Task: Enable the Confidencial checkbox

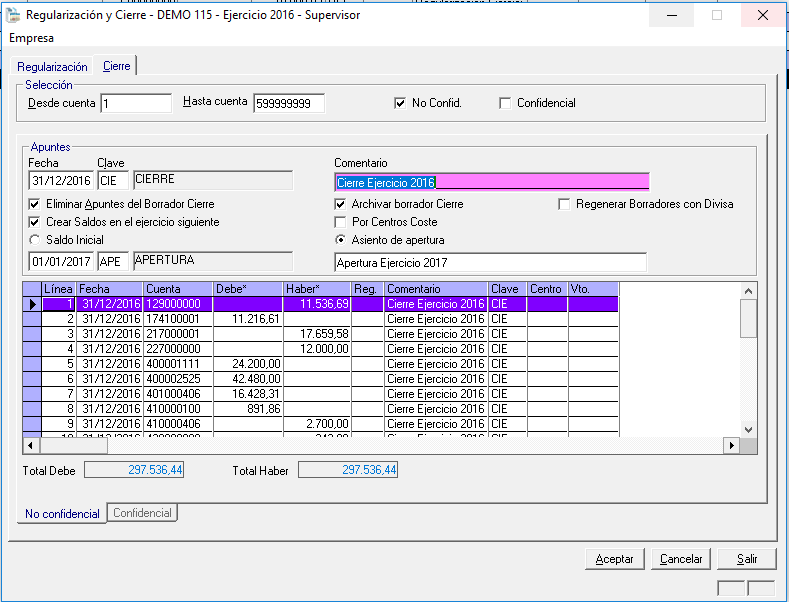Action: click(x=505, y=103)
